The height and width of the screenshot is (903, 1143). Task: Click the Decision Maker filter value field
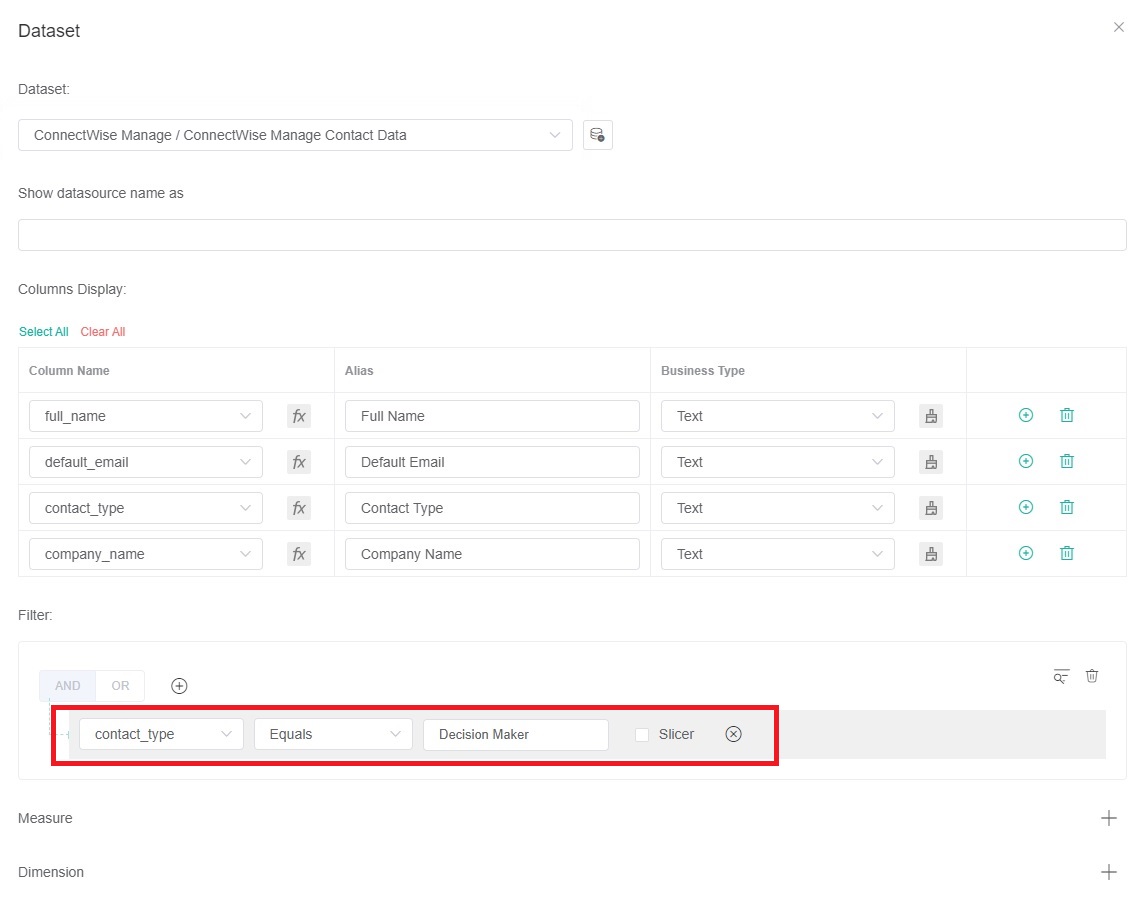[x=515, y=734]
